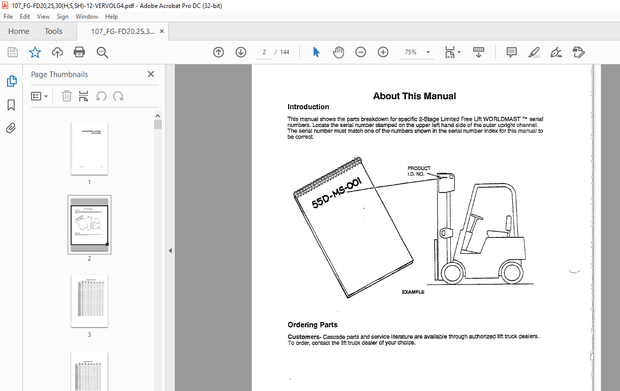Open the Sign document pen icon
The width and height of the screenshot is (620, 391).
tap(556, 52)
